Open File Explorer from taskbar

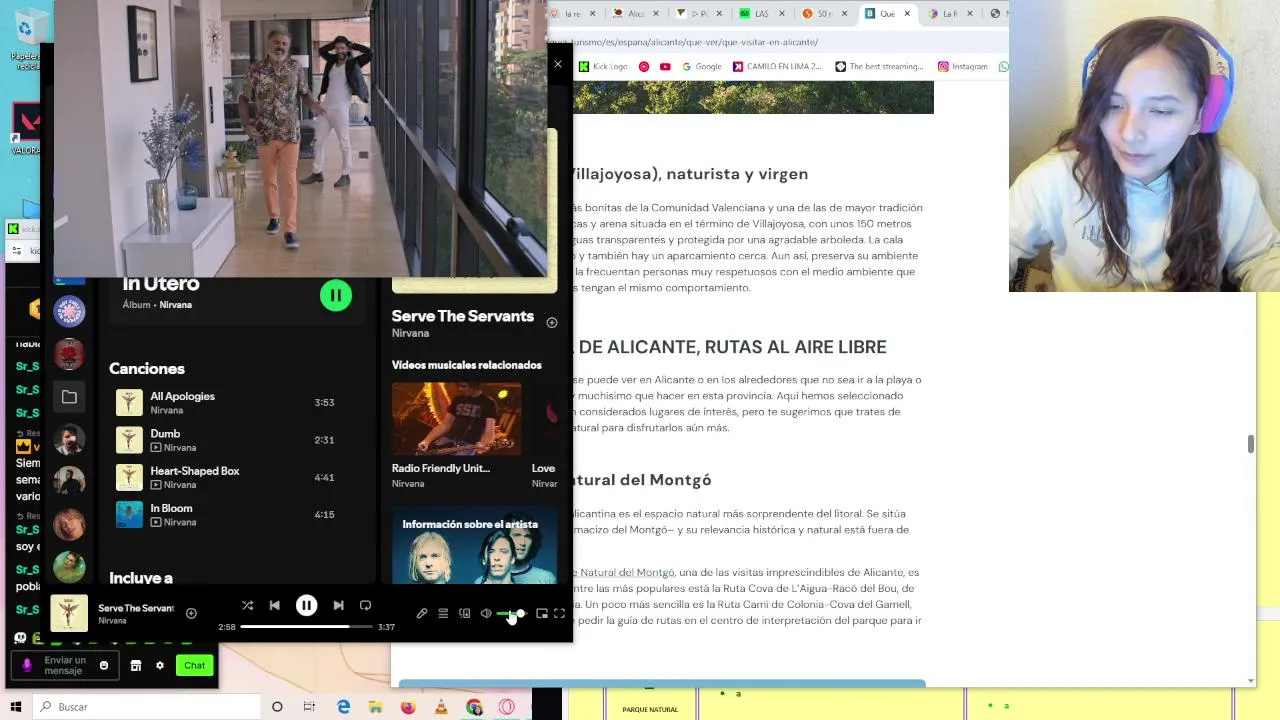pos(376,707)
